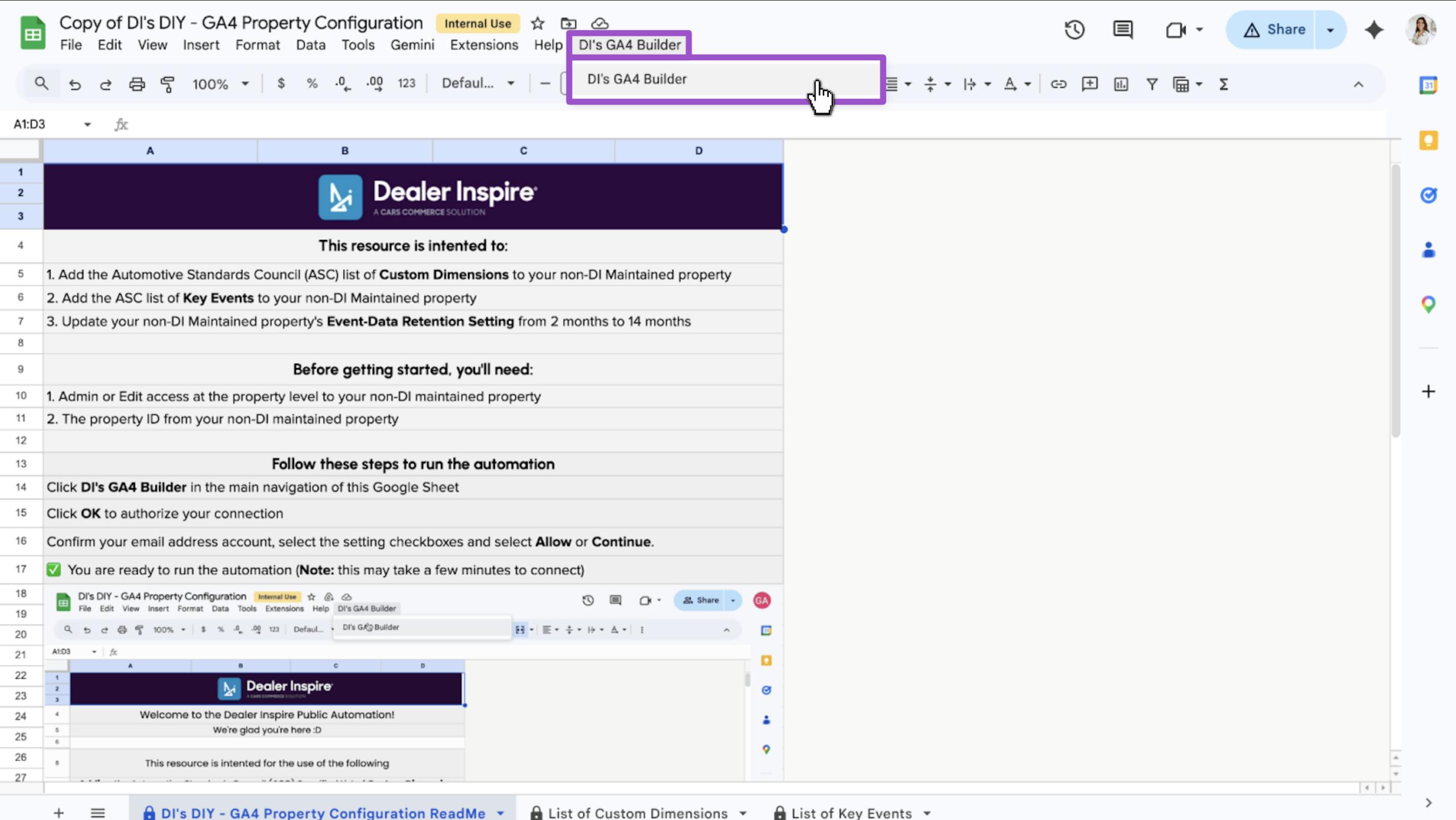This screenshot has height=820, width=1456.
Task: Open the zoom 100% dropdown
Action: [220, 84]
